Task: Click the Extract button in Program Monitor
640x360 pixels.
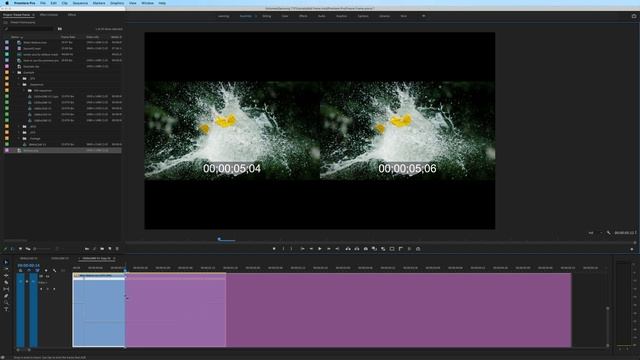Action: coord(357,249)
